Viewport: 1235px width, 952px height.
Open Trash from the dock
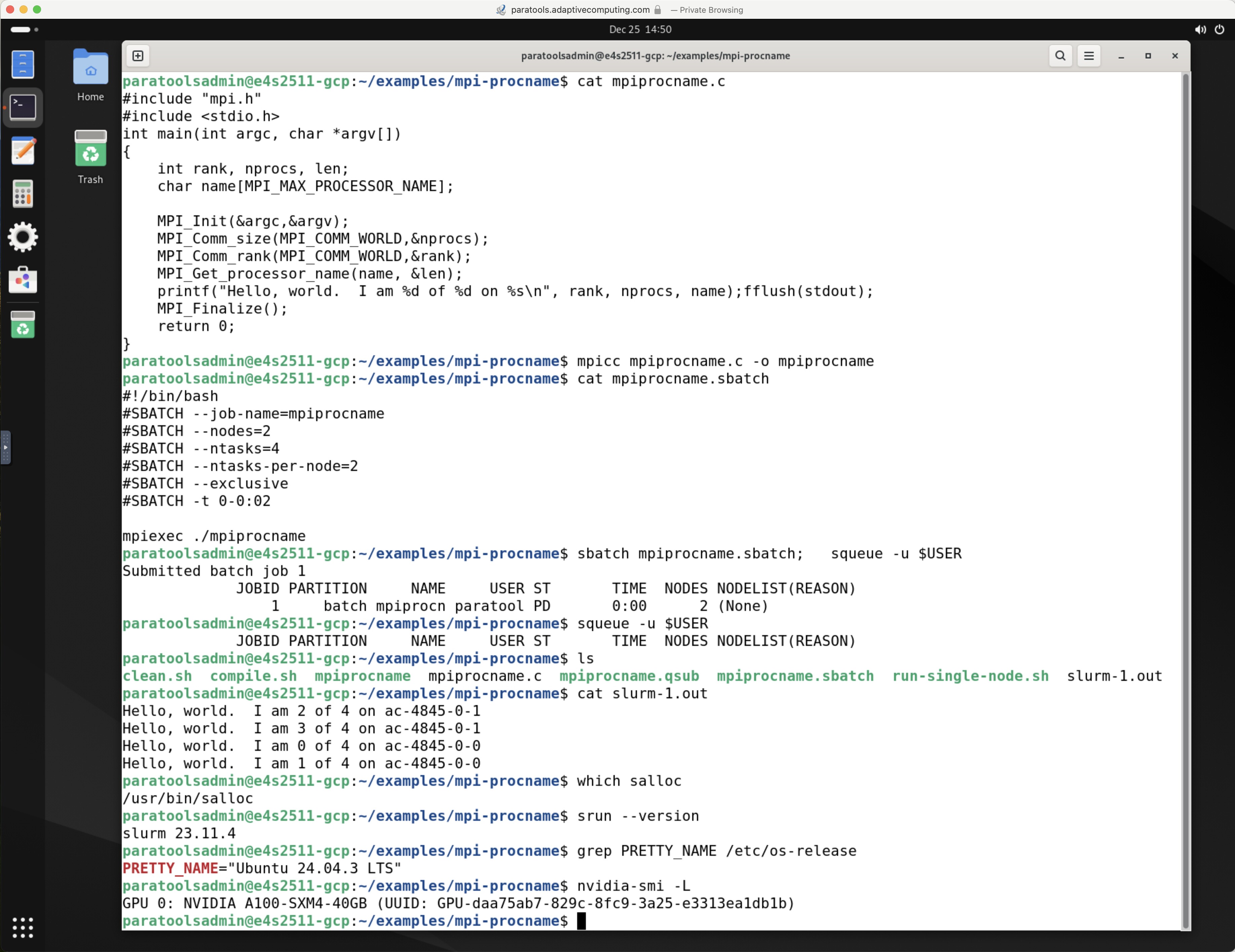pos(23,324)
